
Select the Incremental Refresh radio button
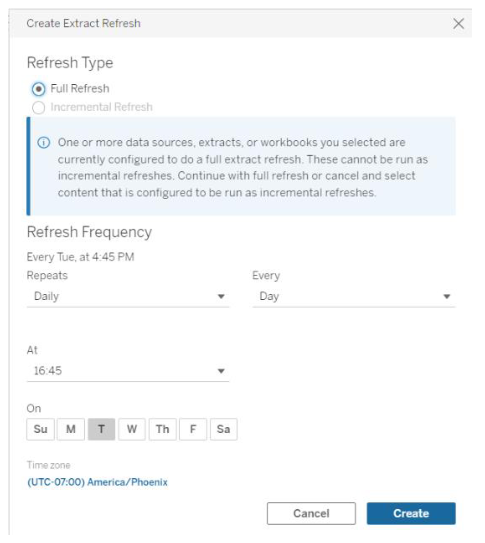(x=38, y=107)
